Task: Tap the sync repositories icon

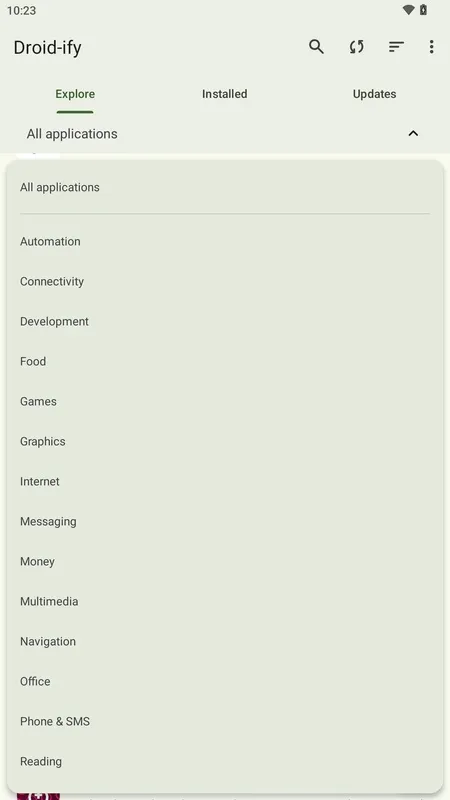Action: 357,47
